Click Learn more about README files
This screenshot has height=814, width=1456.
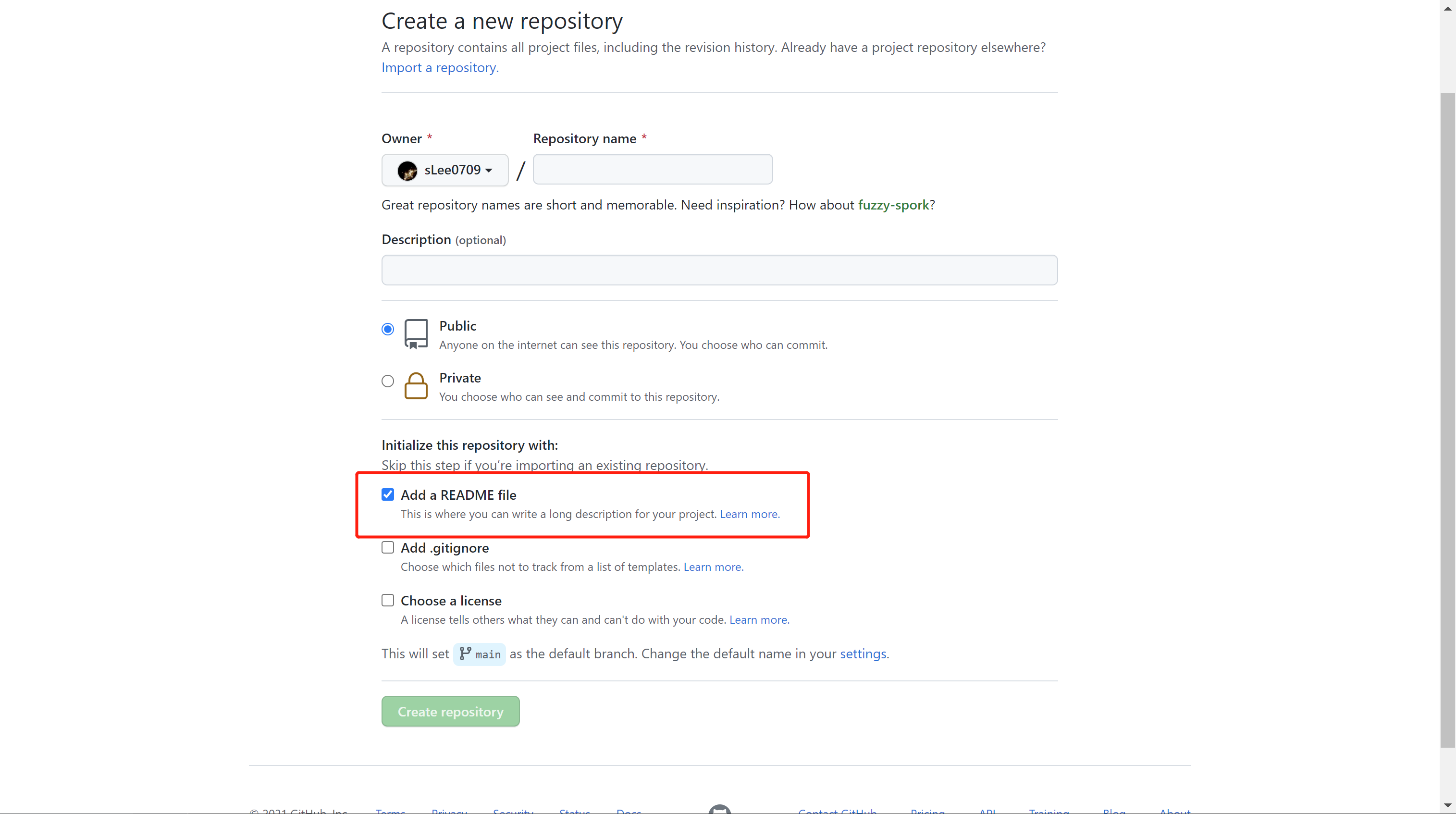click(750, 515)
